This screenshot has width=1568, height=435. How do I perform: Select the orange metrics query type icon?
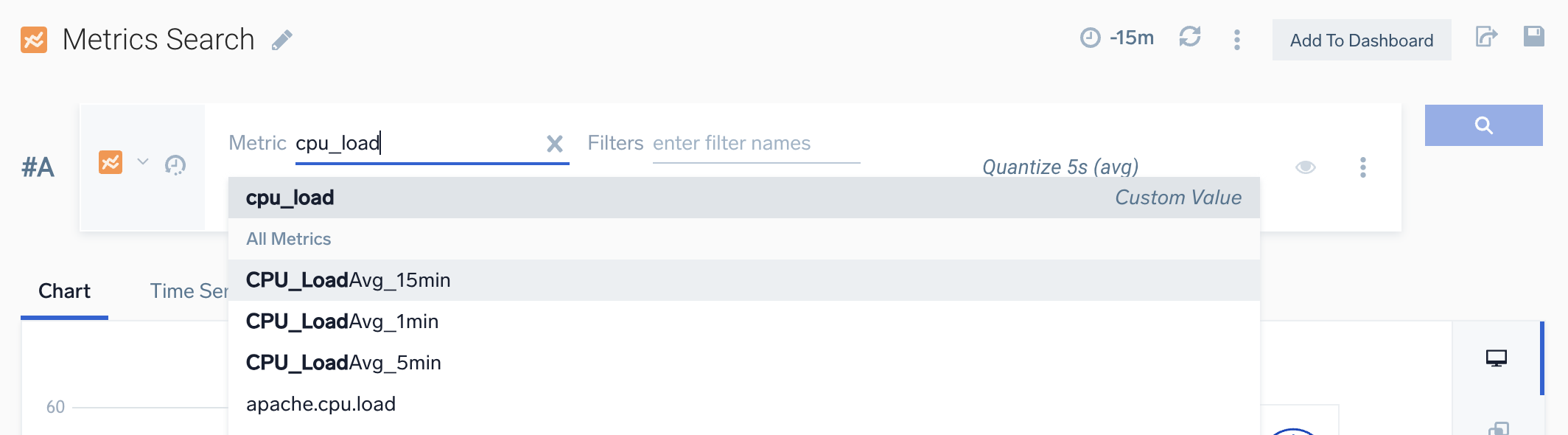pyautogui.click(x=109, y=162)
